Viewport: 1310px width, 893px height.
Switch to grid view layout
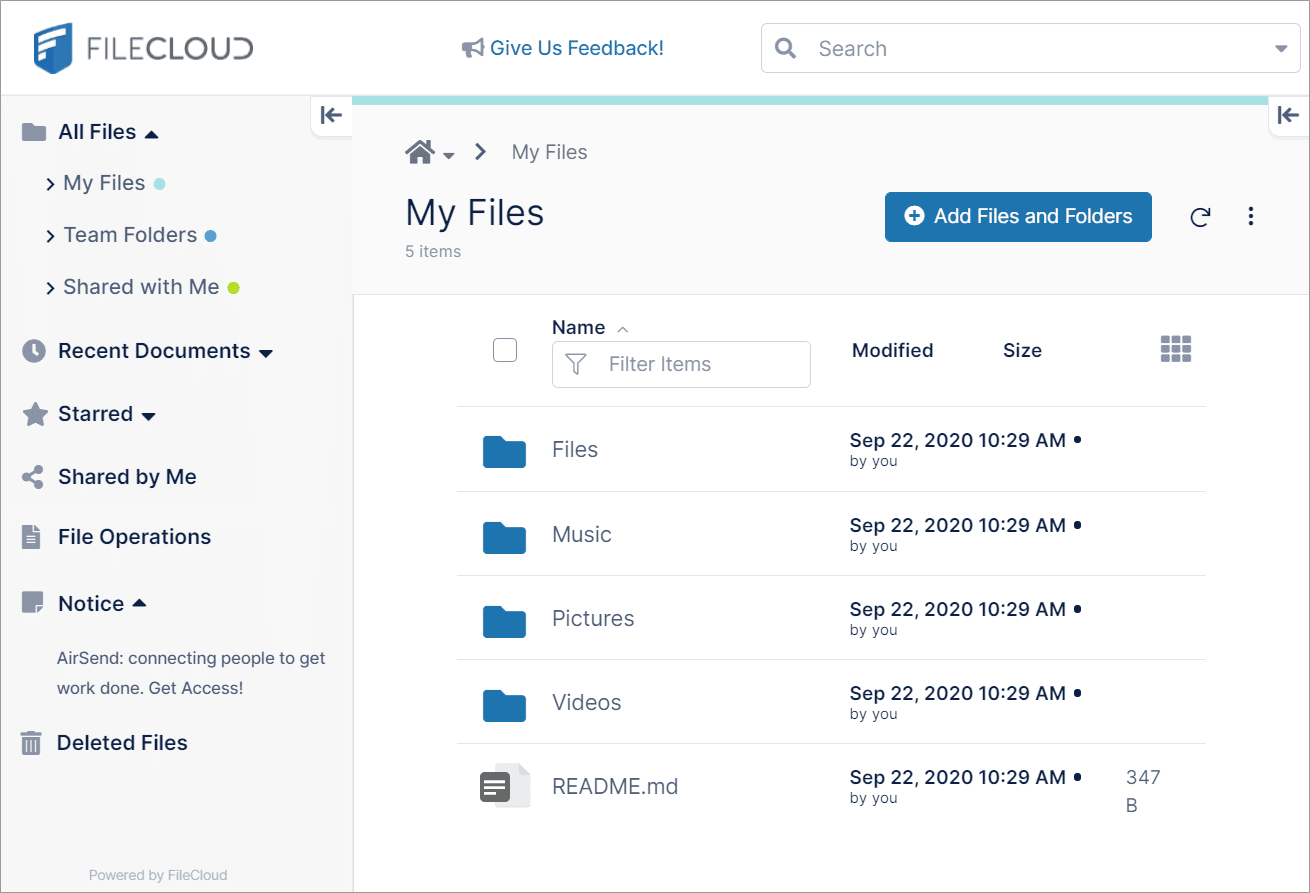(1176, 349)
